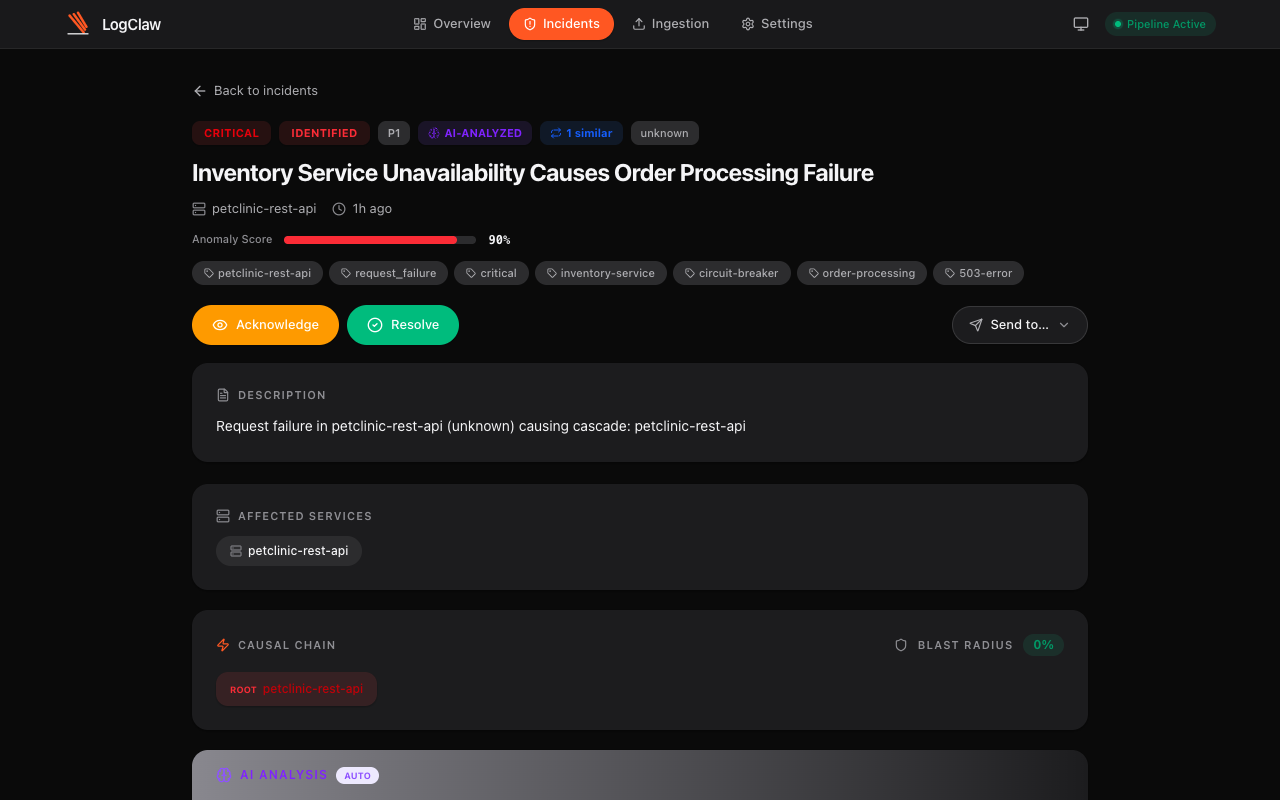Screen dimensions: 1280x800
Task: Click the ROOT petclinic-rest-api causal chain node
Action: pyautogui.click(x=296, y=688)
